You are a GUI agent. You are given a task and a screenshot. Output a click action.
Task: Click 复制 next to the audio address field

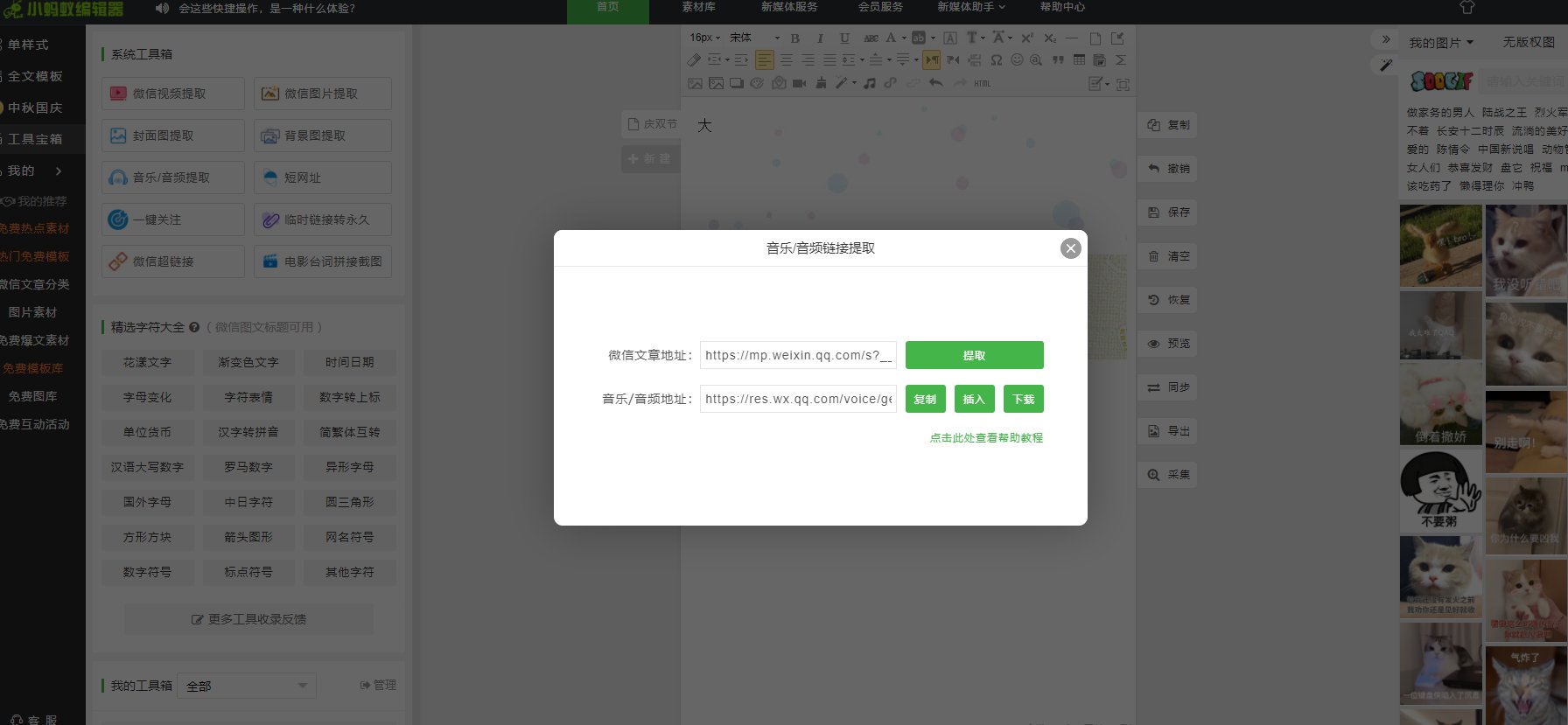(925, 399)
